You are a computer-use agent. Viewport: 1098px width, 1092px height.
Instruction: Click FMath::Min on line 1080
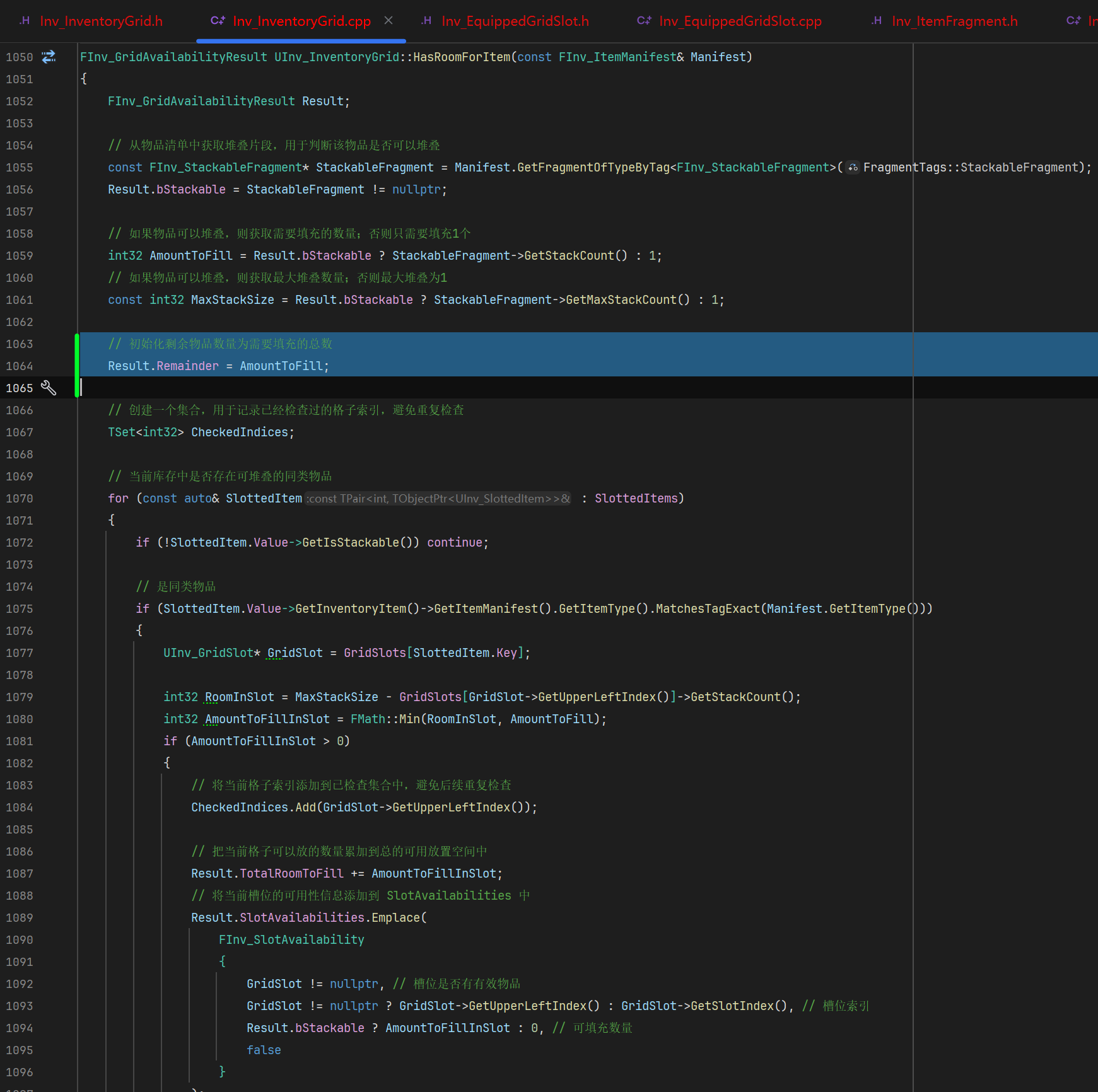[385, 719]
